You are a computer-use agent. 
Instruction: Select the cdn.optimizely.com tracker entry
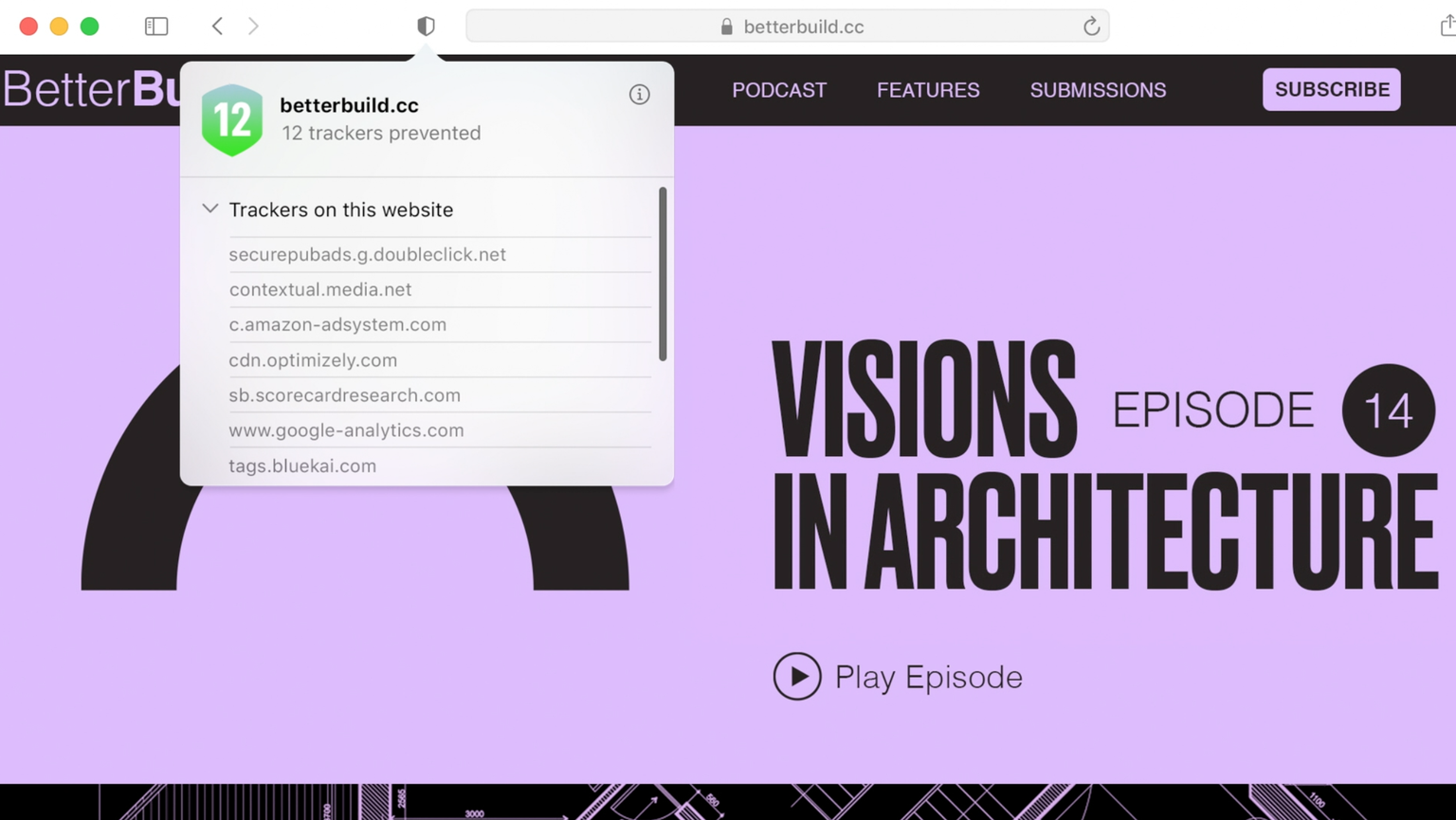tap(313, 360)
